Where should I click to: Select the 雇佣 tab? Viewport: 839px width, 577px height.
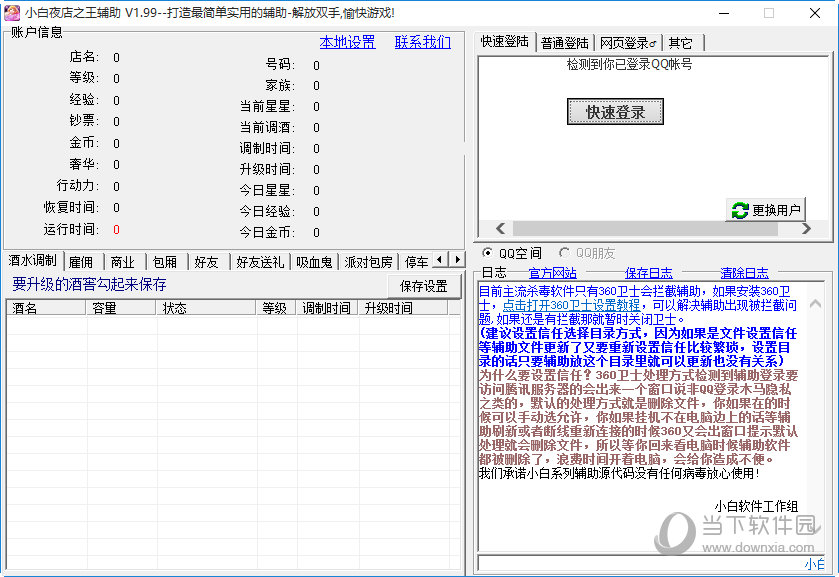click(x=81, y=262)
